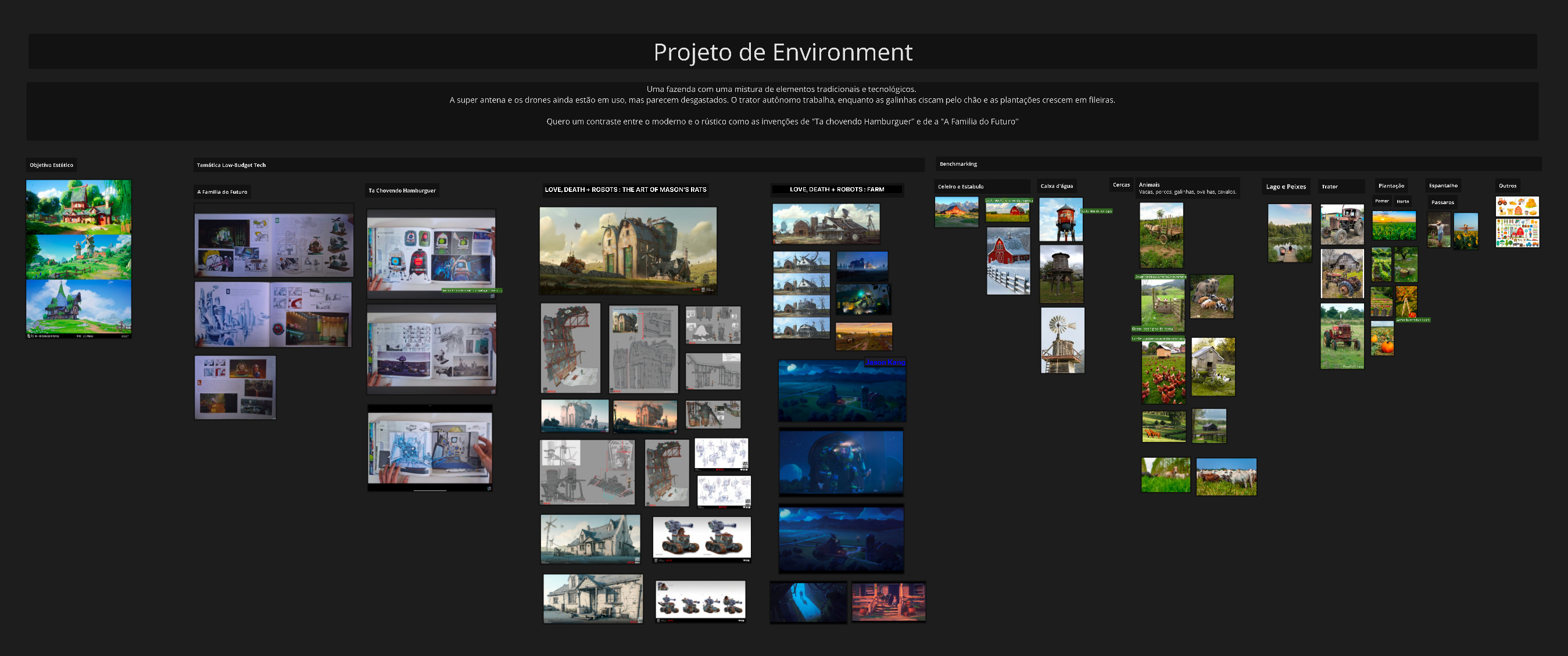This screenshot has height=656, width=1568.
Task: Select the four-robot lineup concept image
Action: tap(700, 601)
